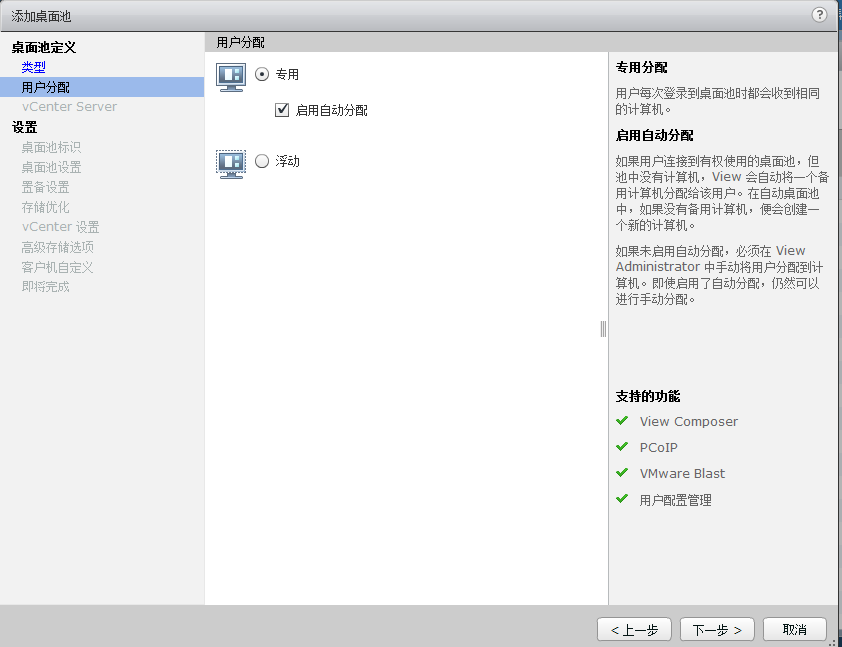Click the green check beside View Composer

(622, 420)
